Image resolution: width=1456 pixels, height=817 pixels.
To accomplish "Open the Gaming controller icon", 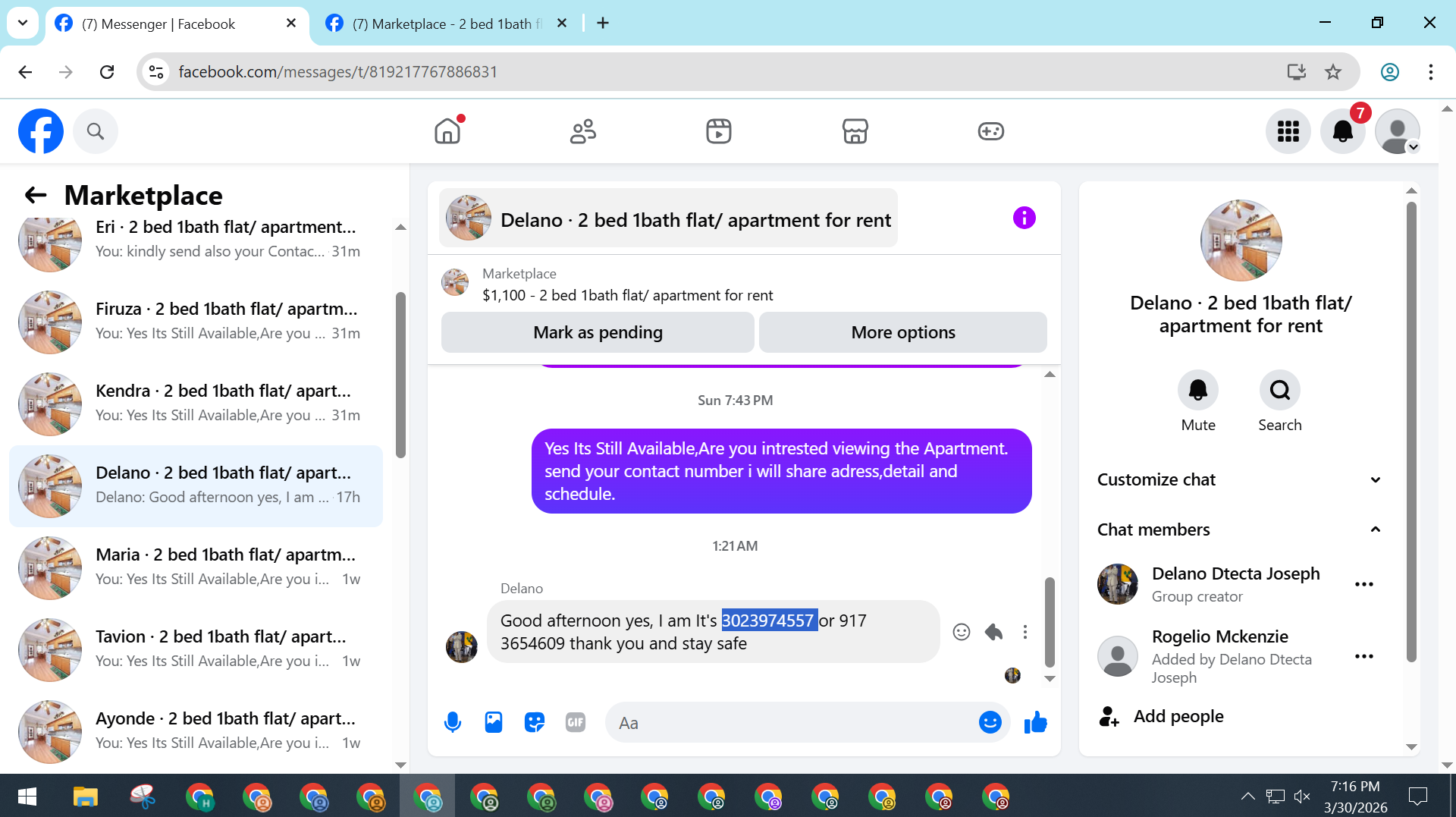I will pyautogui.click(x=990, y=131).
